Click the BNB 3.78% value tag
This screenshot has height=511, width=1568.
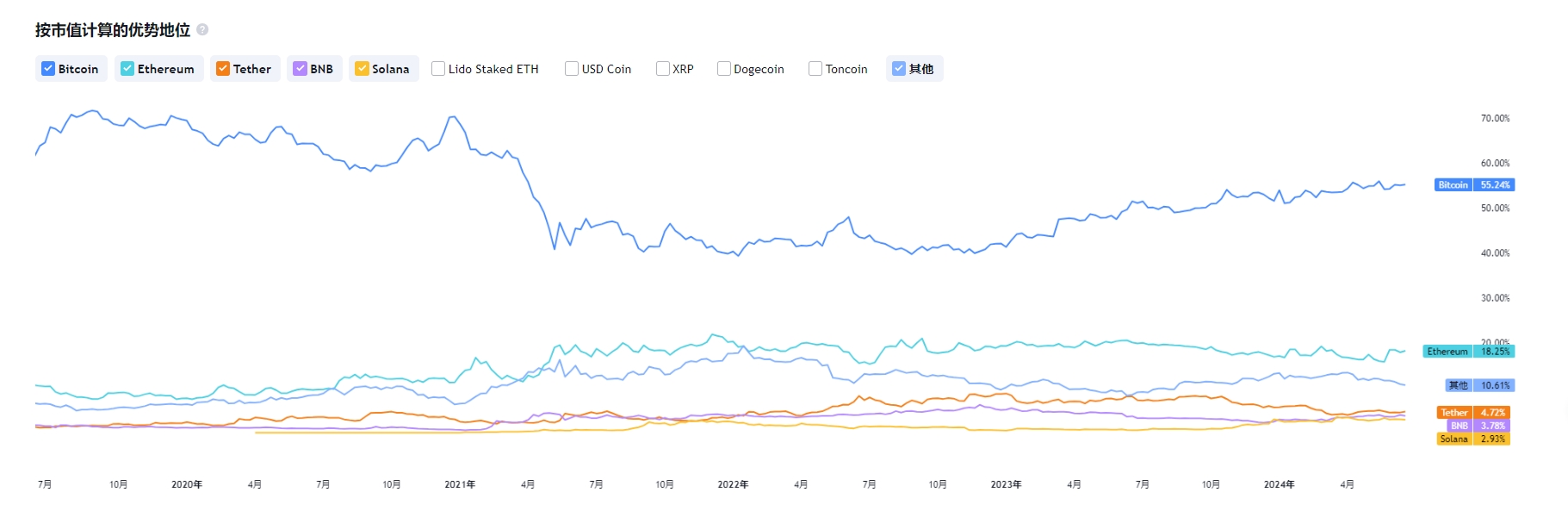1478,426
